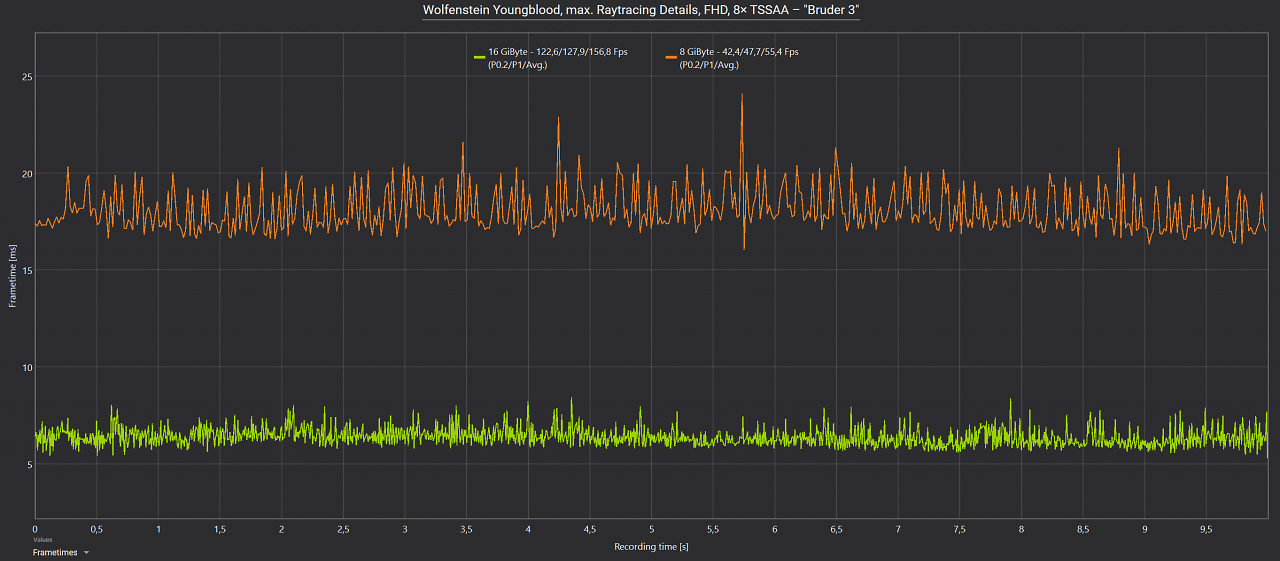Click the 5 tick on the time axis
Screen dimensions: 1280x561
pyautogui.click(x=651, y=528)
